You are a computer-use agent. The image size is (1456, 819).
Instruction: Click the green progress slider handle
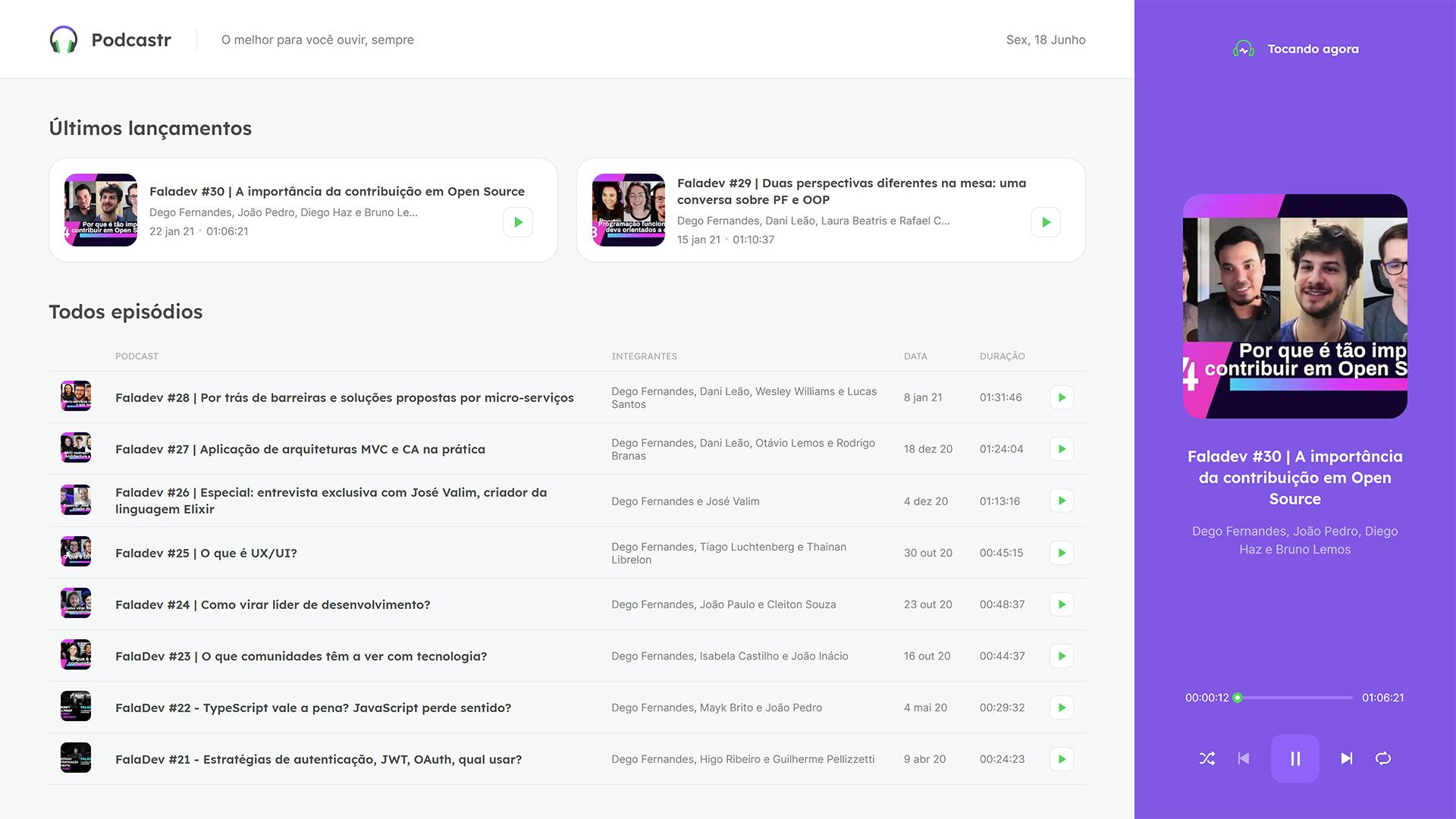pos(1238,698)
